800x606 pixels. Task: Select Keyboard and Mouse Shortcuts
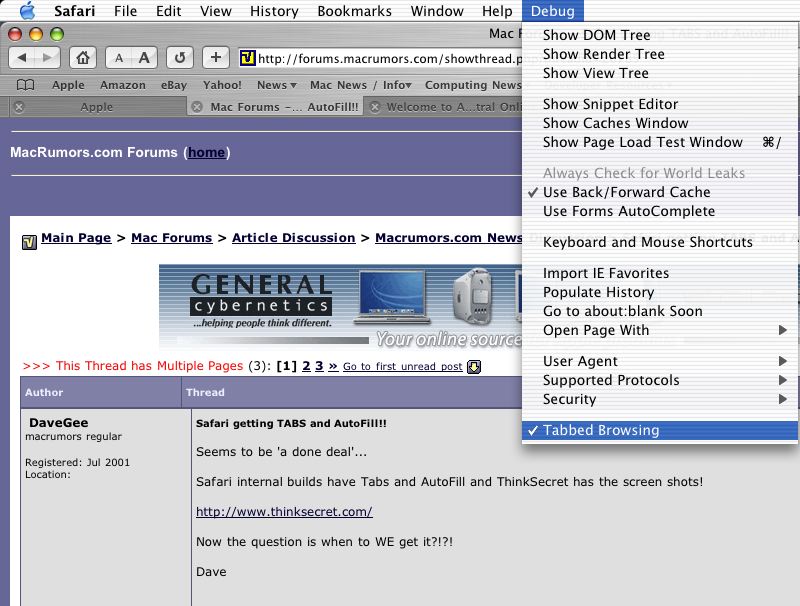[660, 242]
